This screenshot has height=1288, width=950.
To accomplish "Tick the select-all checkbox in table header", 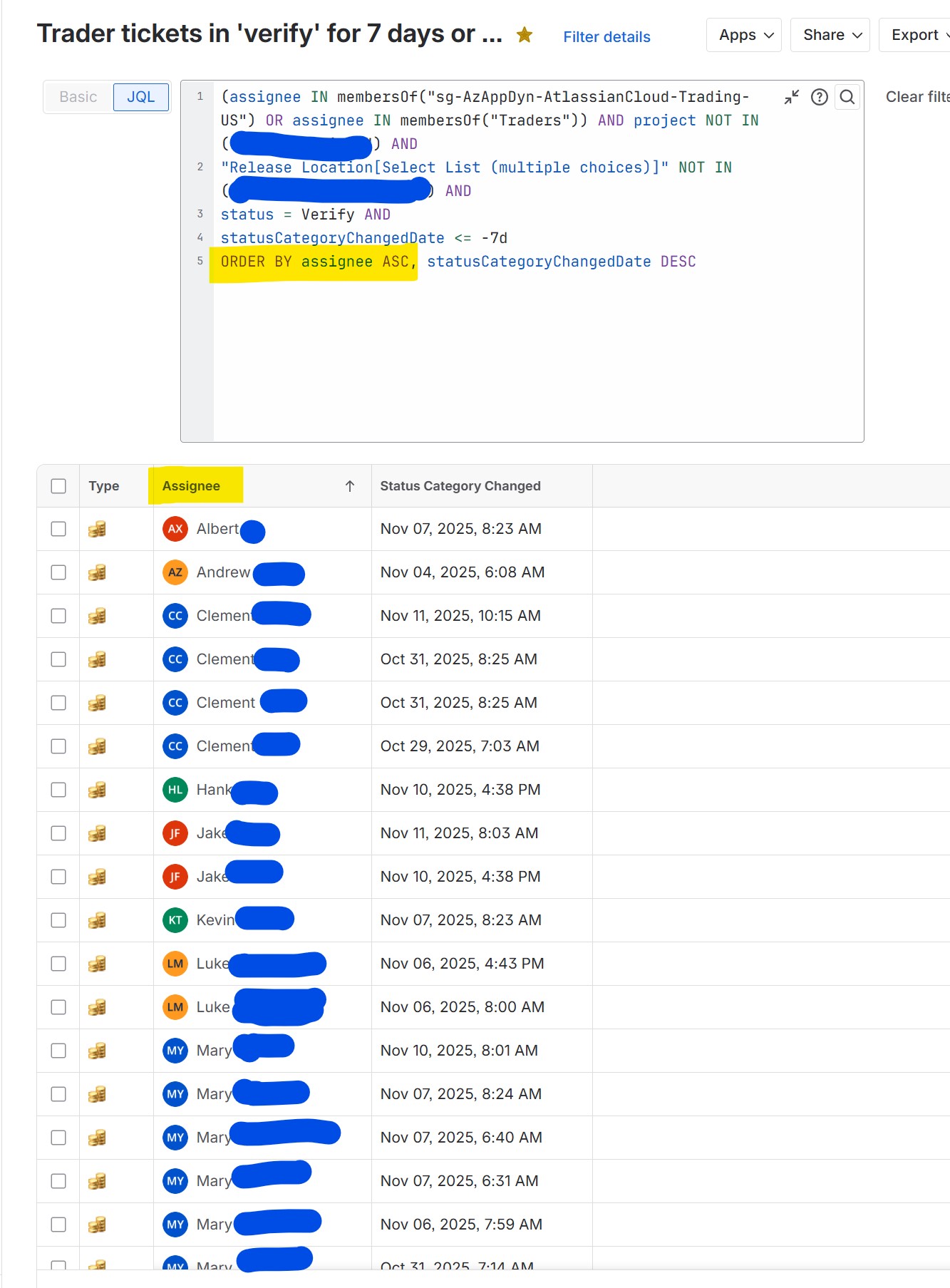I will tap(58, 486).
